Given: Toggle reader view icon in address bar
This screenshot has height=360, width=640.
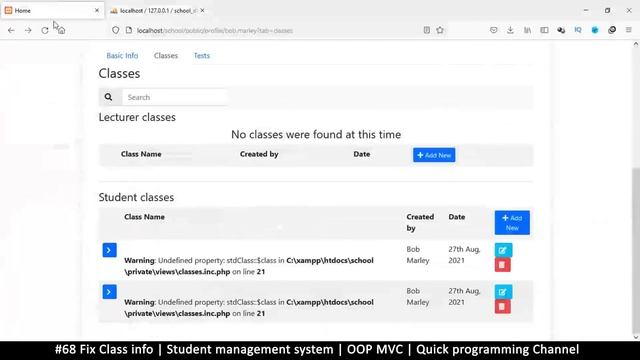Looking at the screenshot, I should [427, 30].
